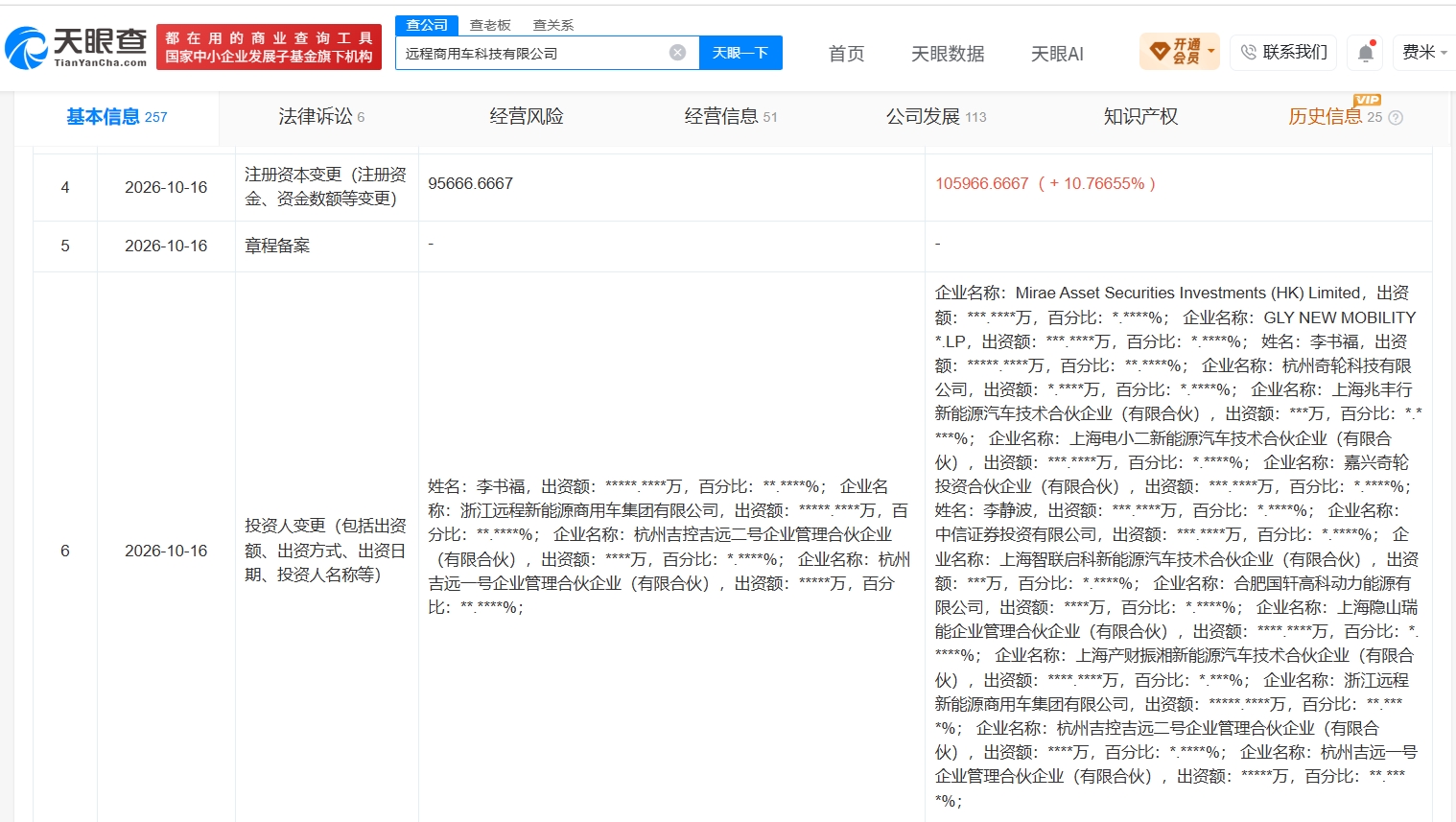Viewport: 1456px width, 822px height.
Task: Open the 经营信息 tab
Action: click(731, 117)
